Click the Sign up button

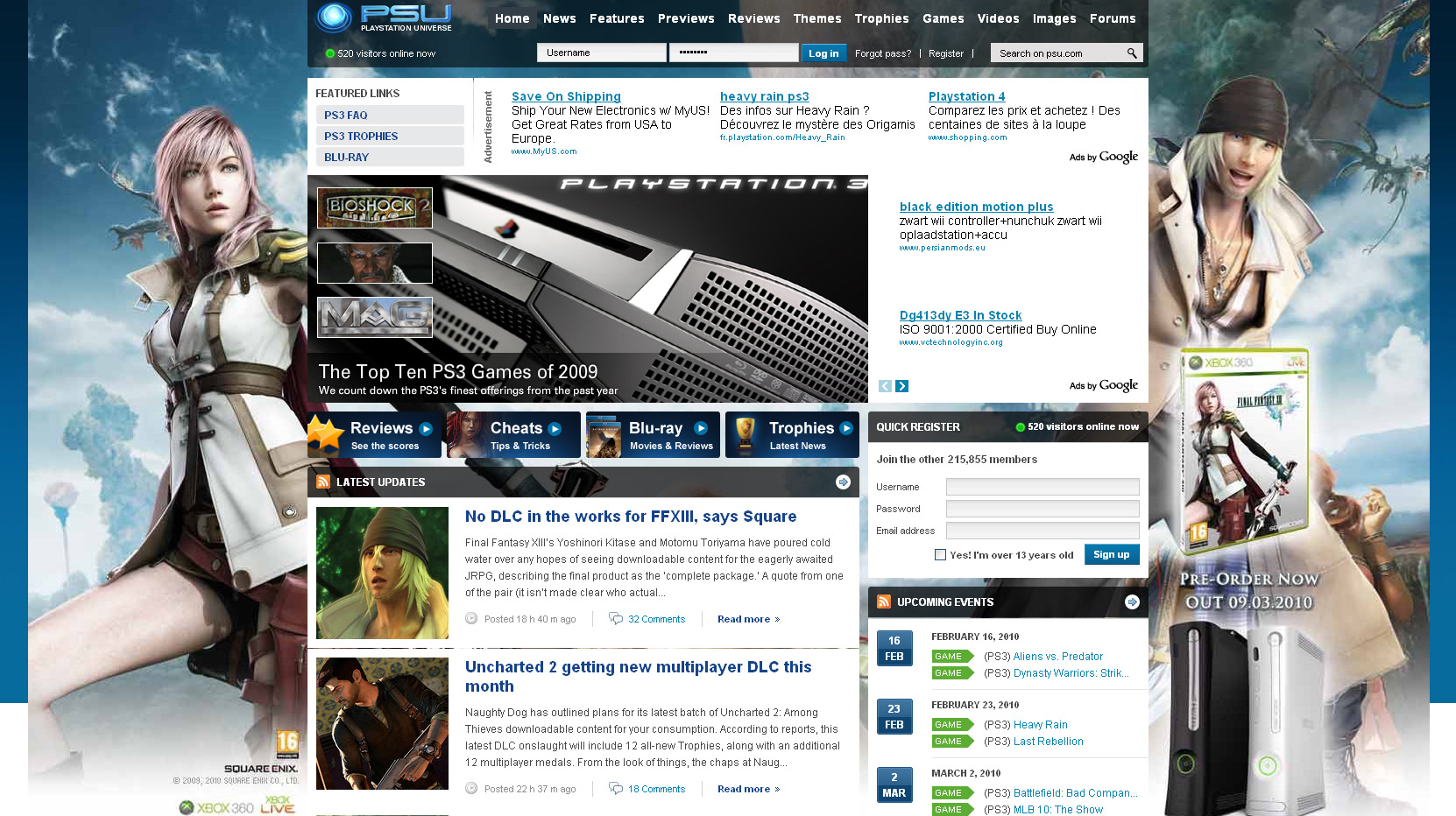coord(1112,554)
